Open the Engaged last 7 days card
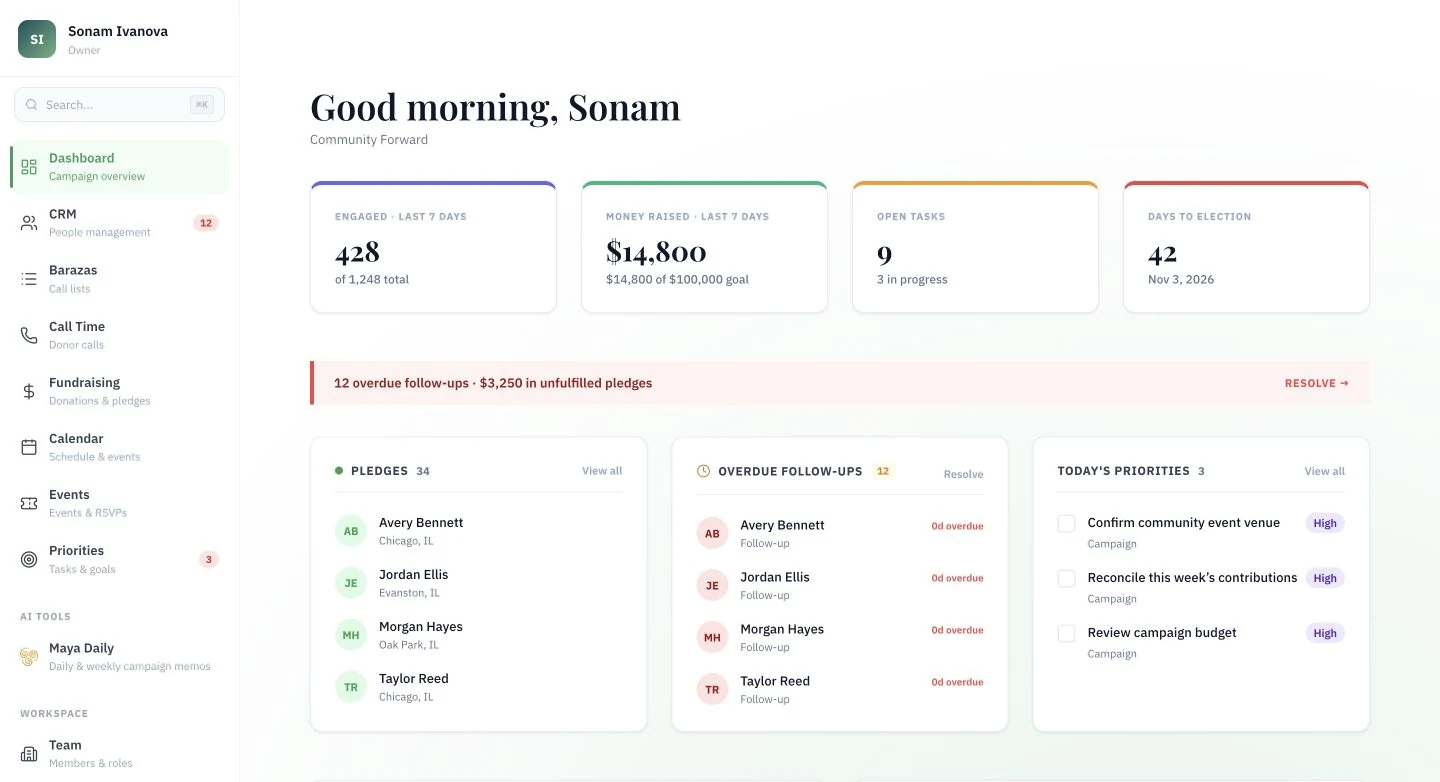The height and width of the screenshot is (782, 1440). (433, 247)
